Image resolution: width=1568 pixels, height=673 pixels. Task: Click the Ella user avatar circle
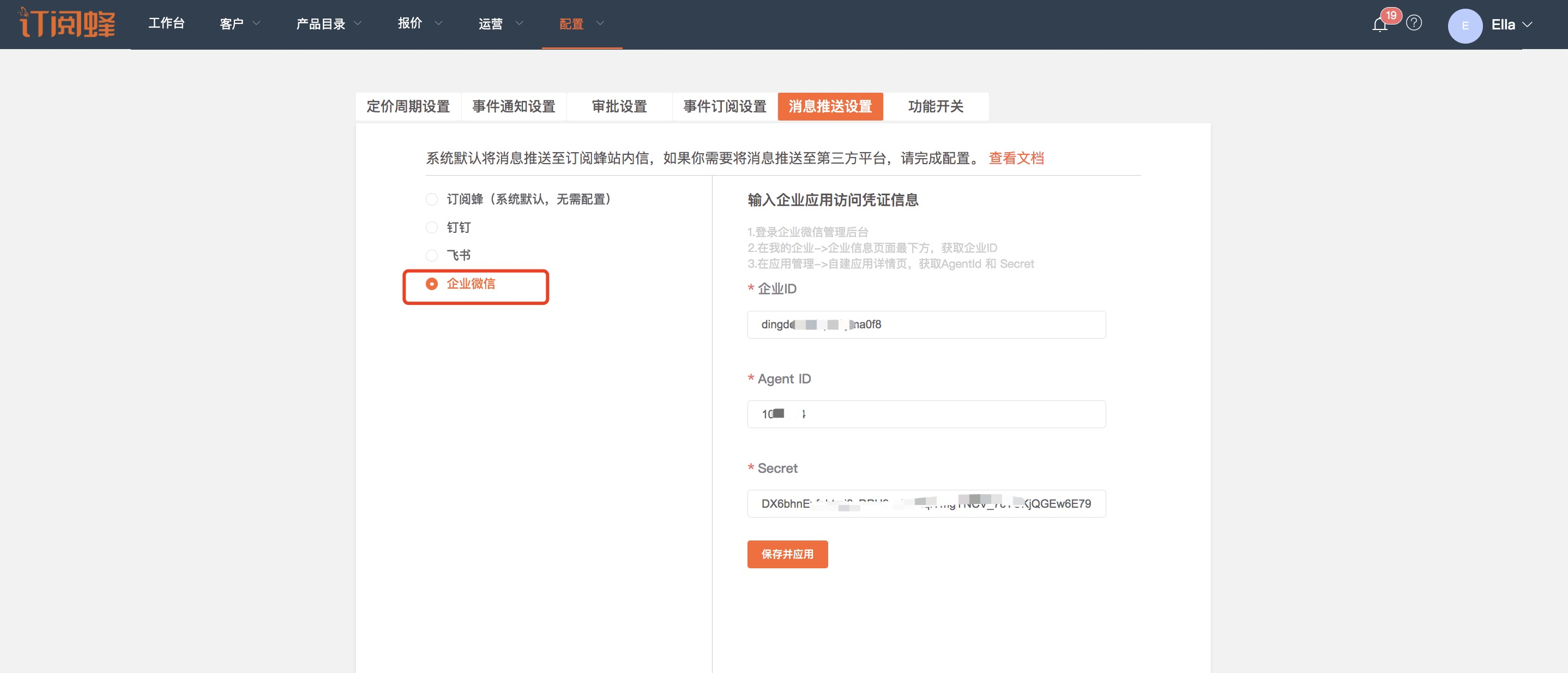(x=1464, y=26)
